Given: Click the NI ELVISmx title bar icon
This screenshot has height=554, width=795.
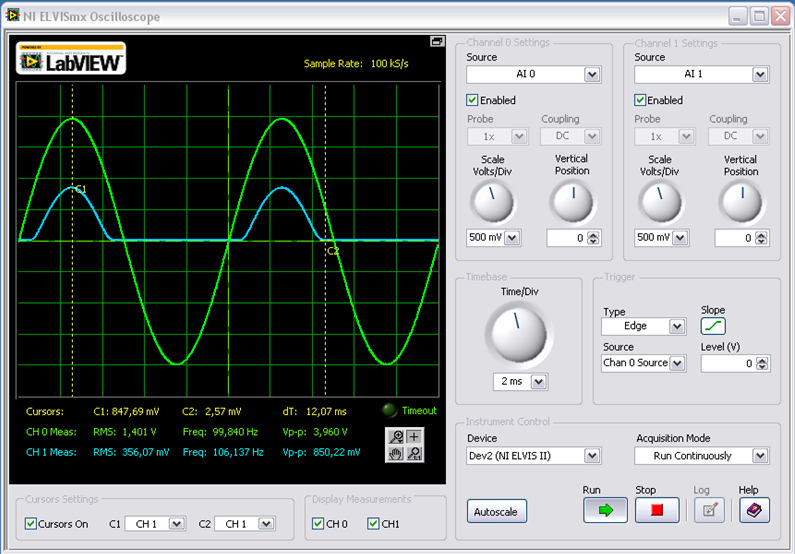Looking at the screenshot, I should pos(12,16).
